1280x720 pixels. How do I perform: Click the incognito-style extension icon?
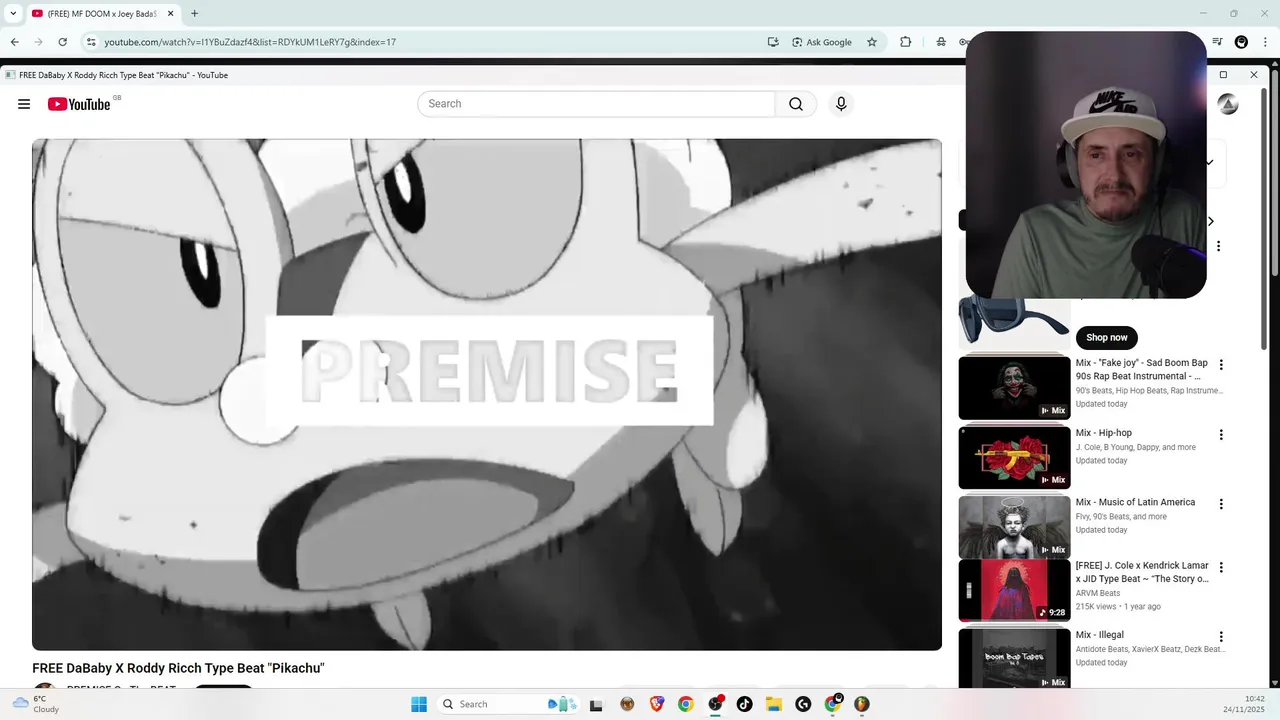coord(941,42)
